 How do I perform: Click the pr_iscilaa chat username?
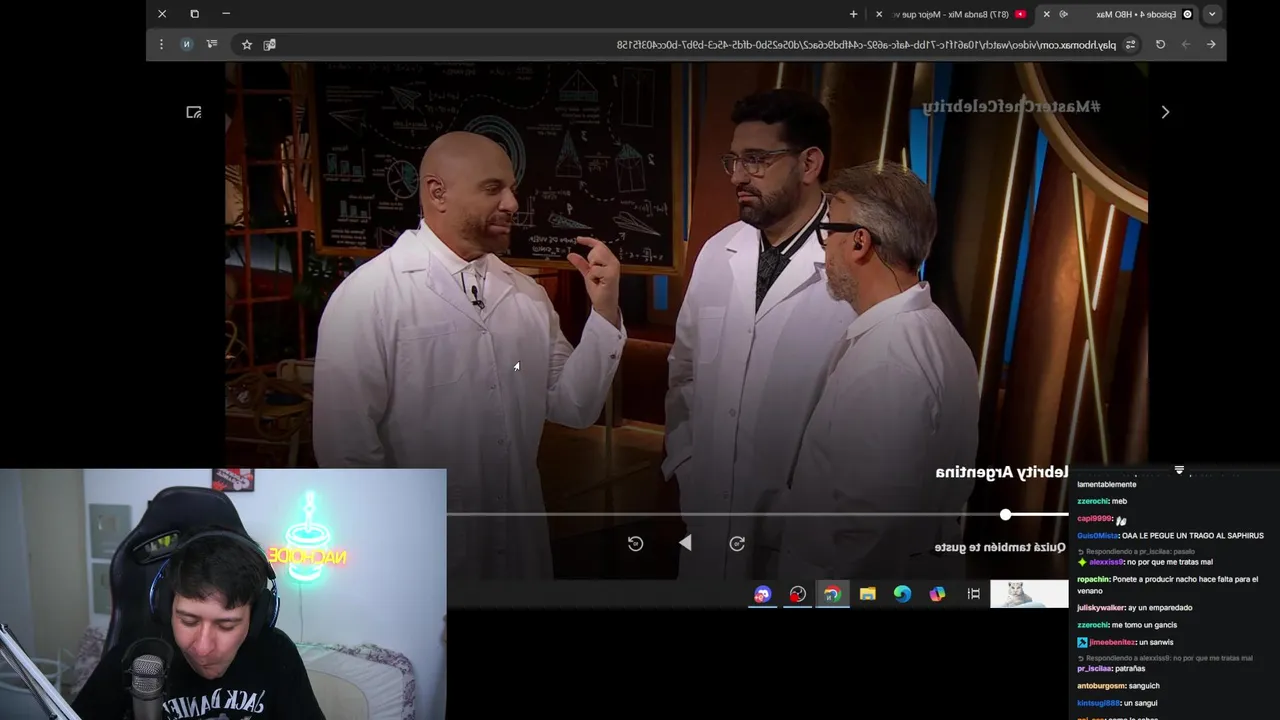click(1094, 668)
